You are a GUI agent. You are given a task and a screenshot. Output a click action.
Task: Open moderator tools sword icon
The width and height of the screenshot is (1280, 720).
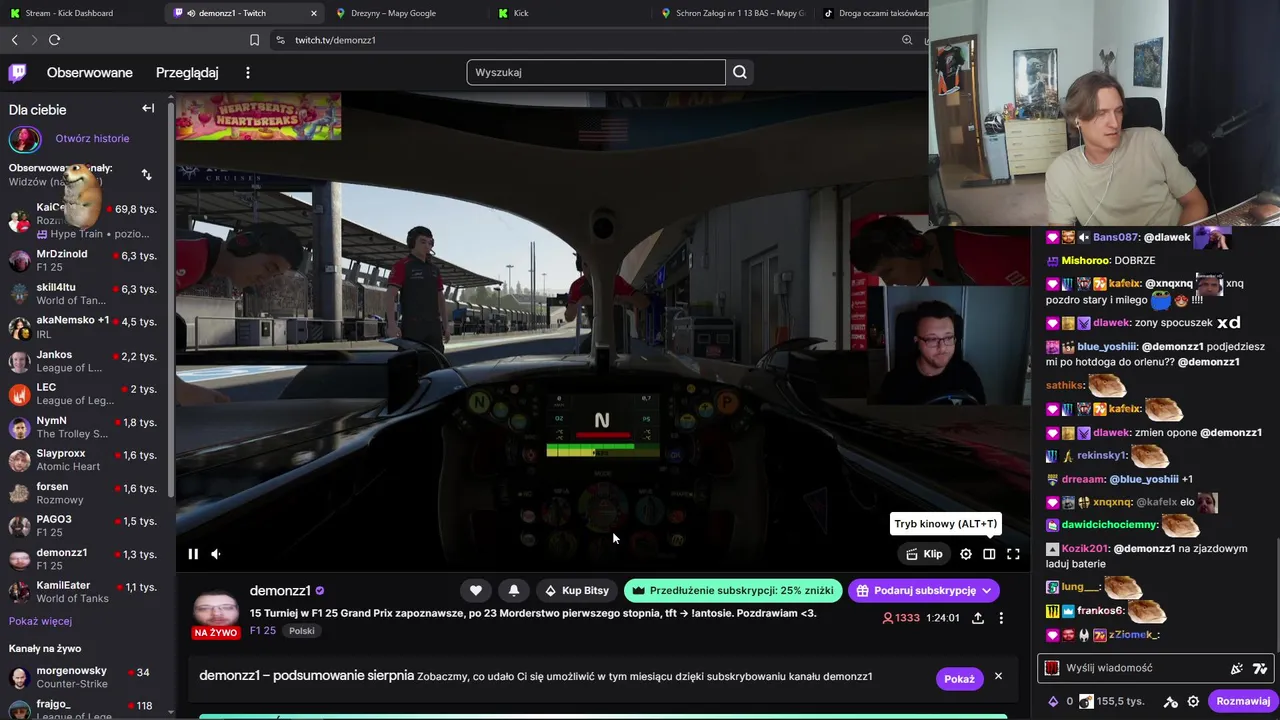click(x=1171, y=701)
